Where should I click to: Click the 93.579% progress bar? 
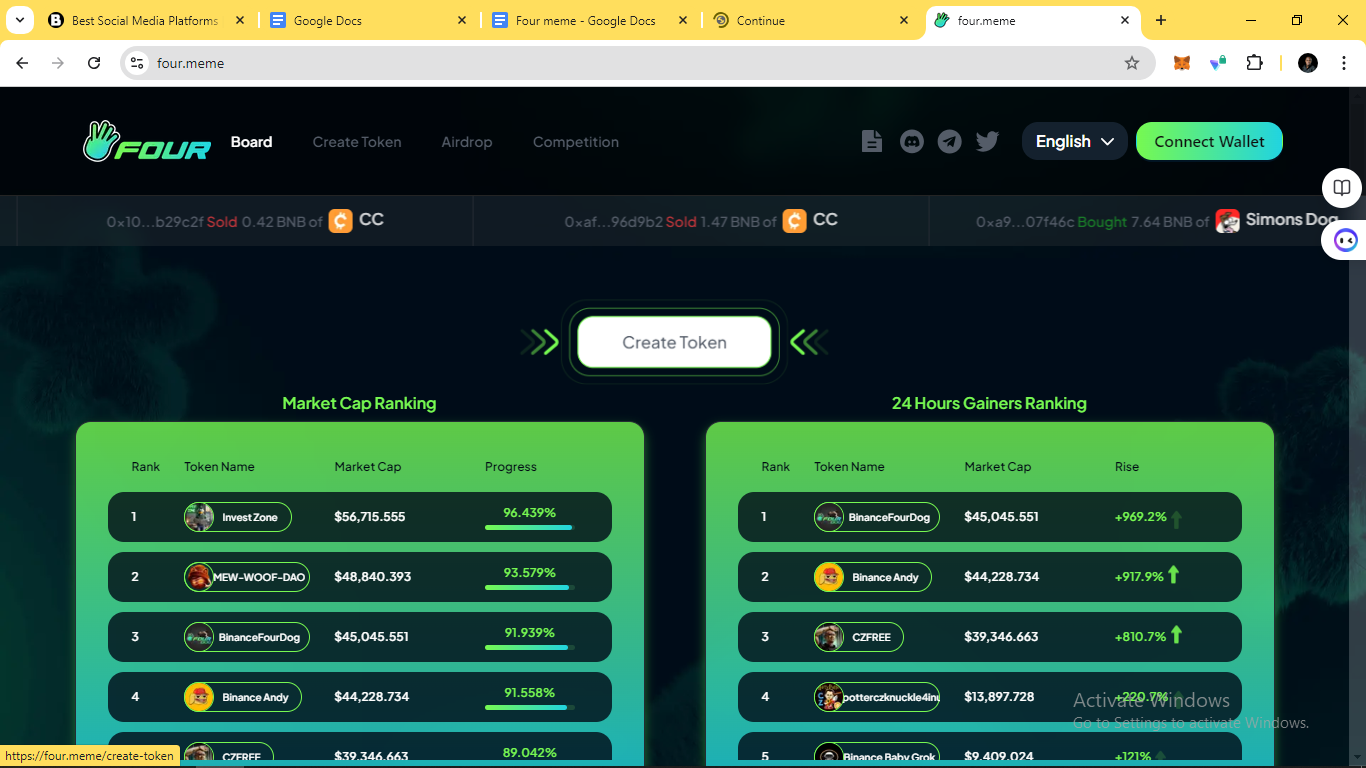click(x=529, y=587)
